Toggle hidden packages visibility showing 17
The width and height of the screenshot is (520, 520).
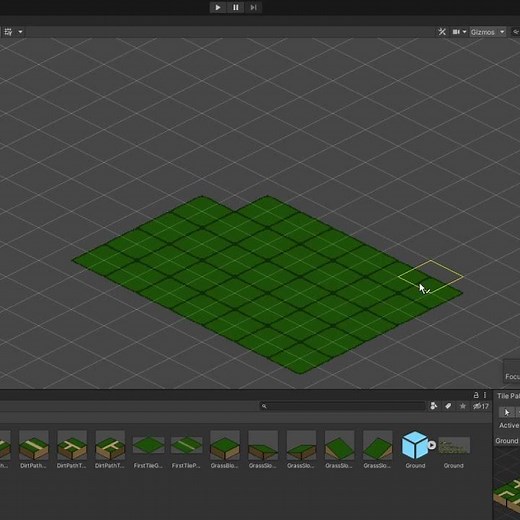pyautogui.click(x=481, y=406)
